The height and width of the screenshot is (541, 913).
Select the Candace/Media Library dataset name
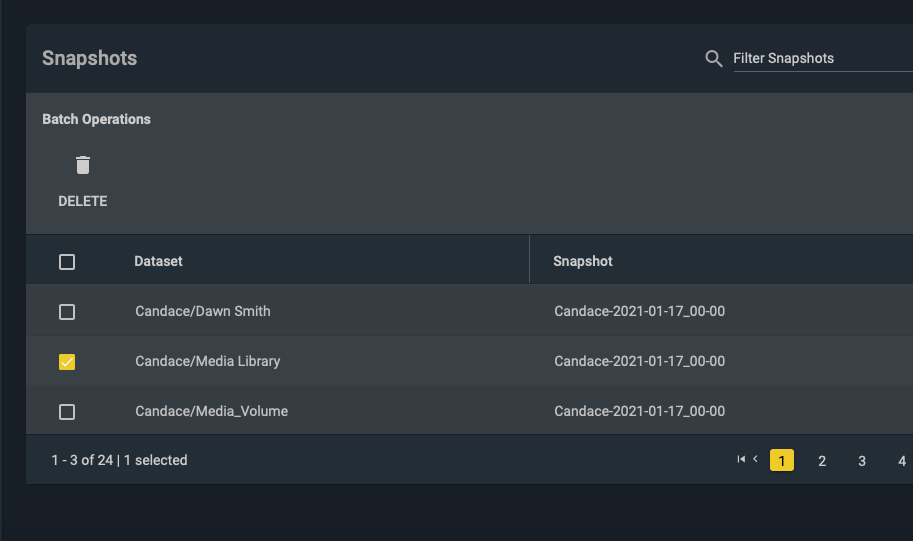click(x=208, y=361)
